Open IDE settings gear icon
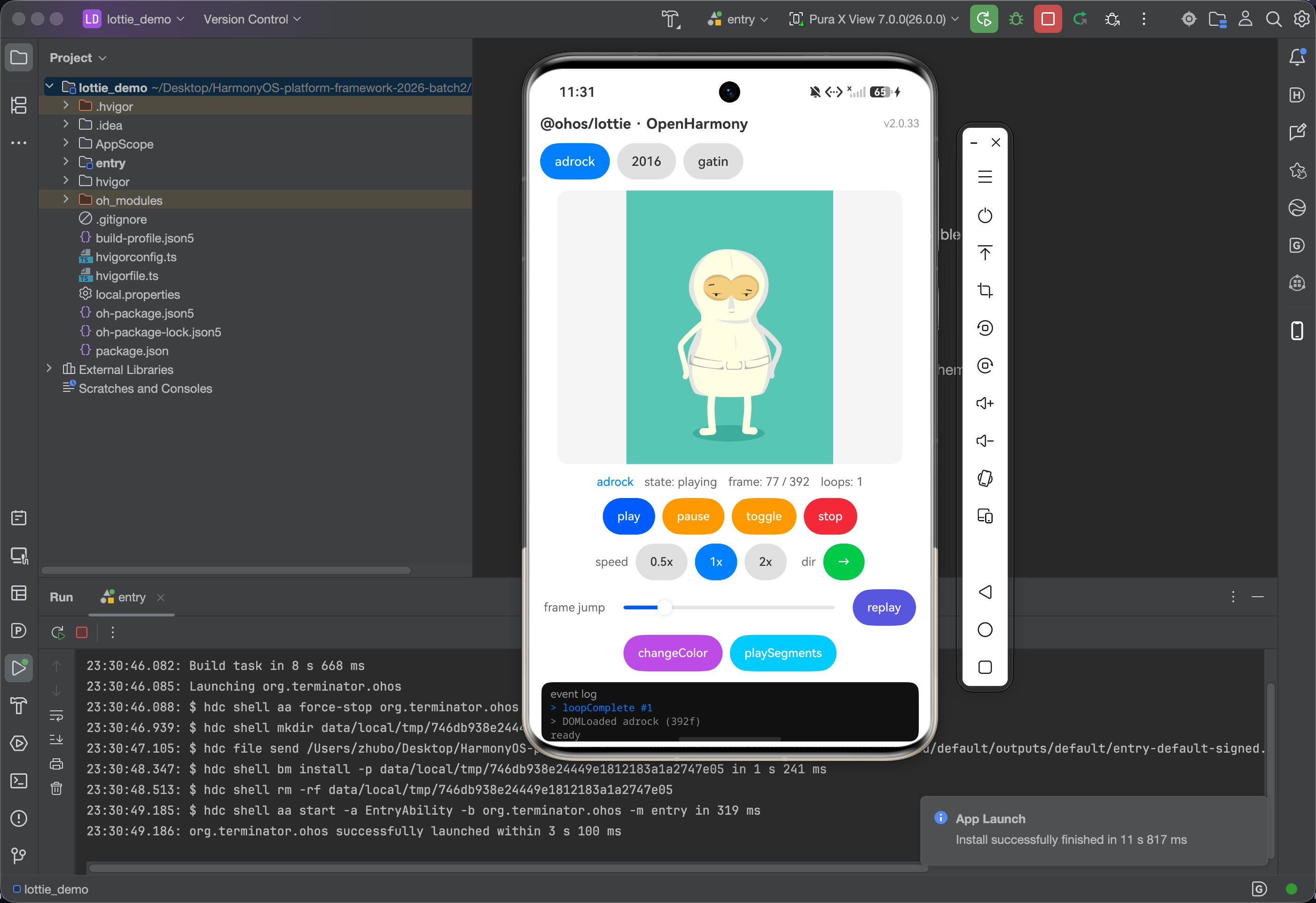Screen dimensions: 1316x903 pos(1301,19)
